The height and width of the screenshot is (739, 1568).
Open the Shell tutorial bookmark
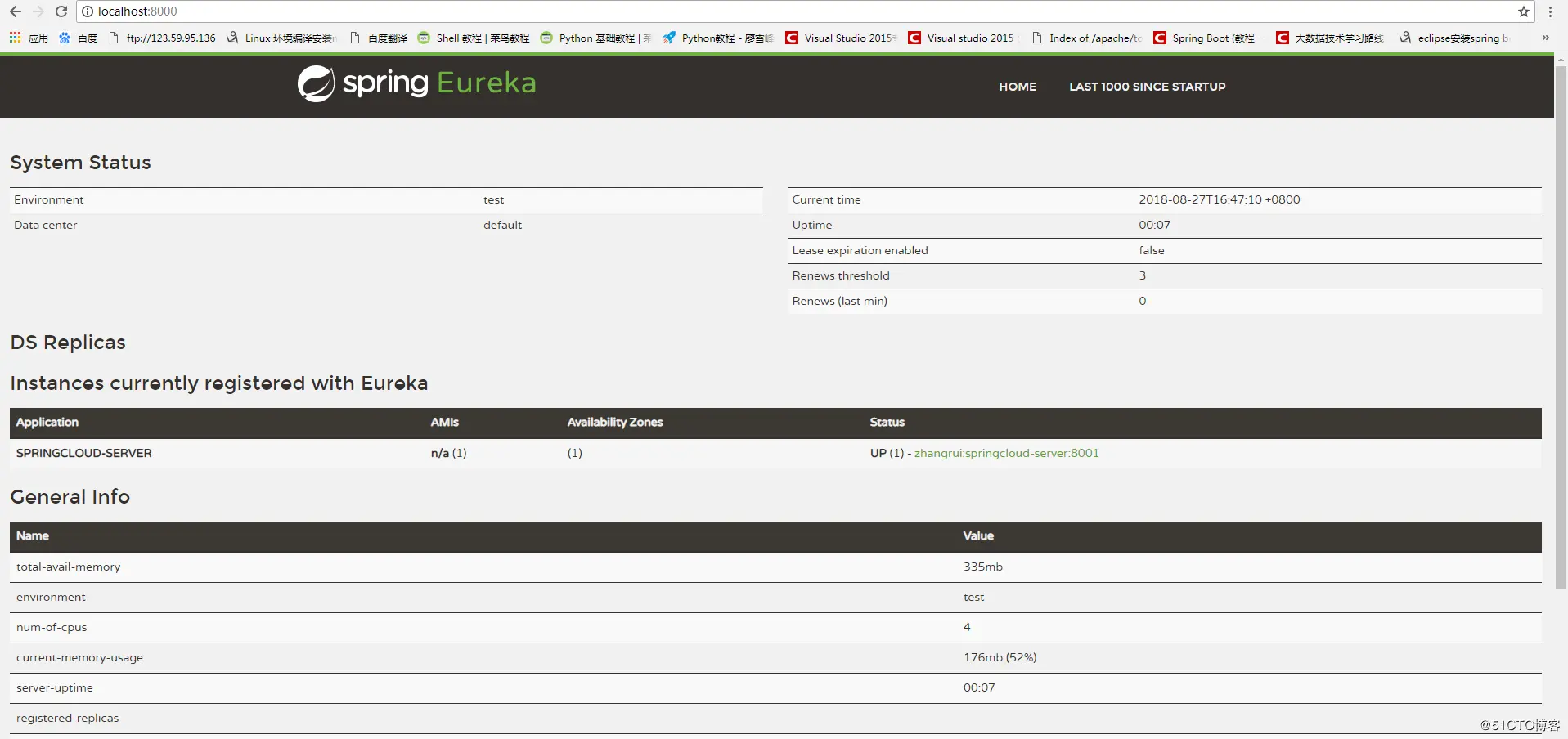[474, 38]
